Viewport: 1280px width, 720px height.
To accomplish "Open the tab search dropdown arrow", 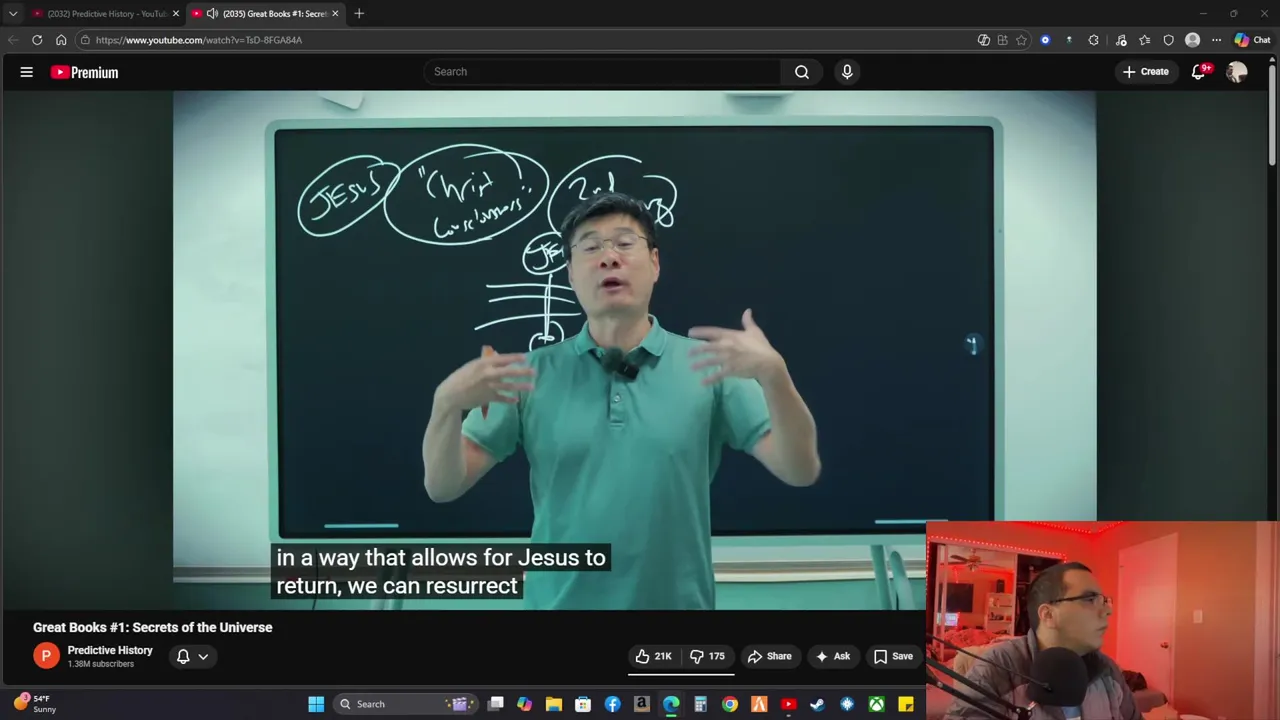I will (13, 13).
